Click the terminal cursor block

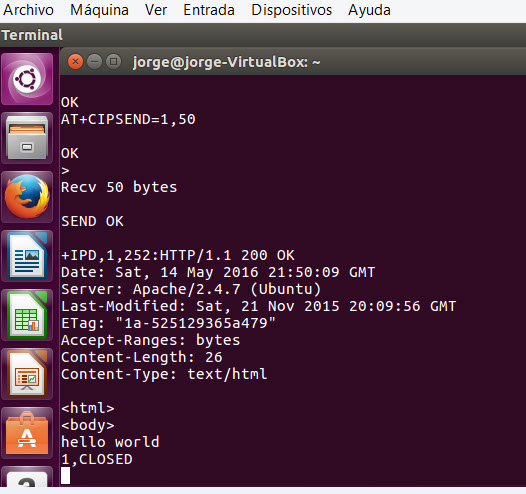tap(65, 476)
